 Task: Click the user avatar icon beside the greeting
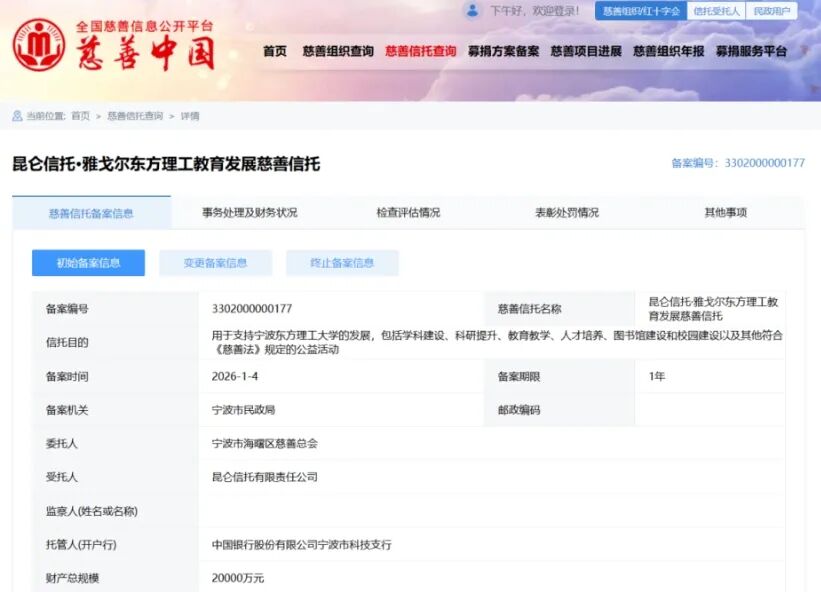472,10
